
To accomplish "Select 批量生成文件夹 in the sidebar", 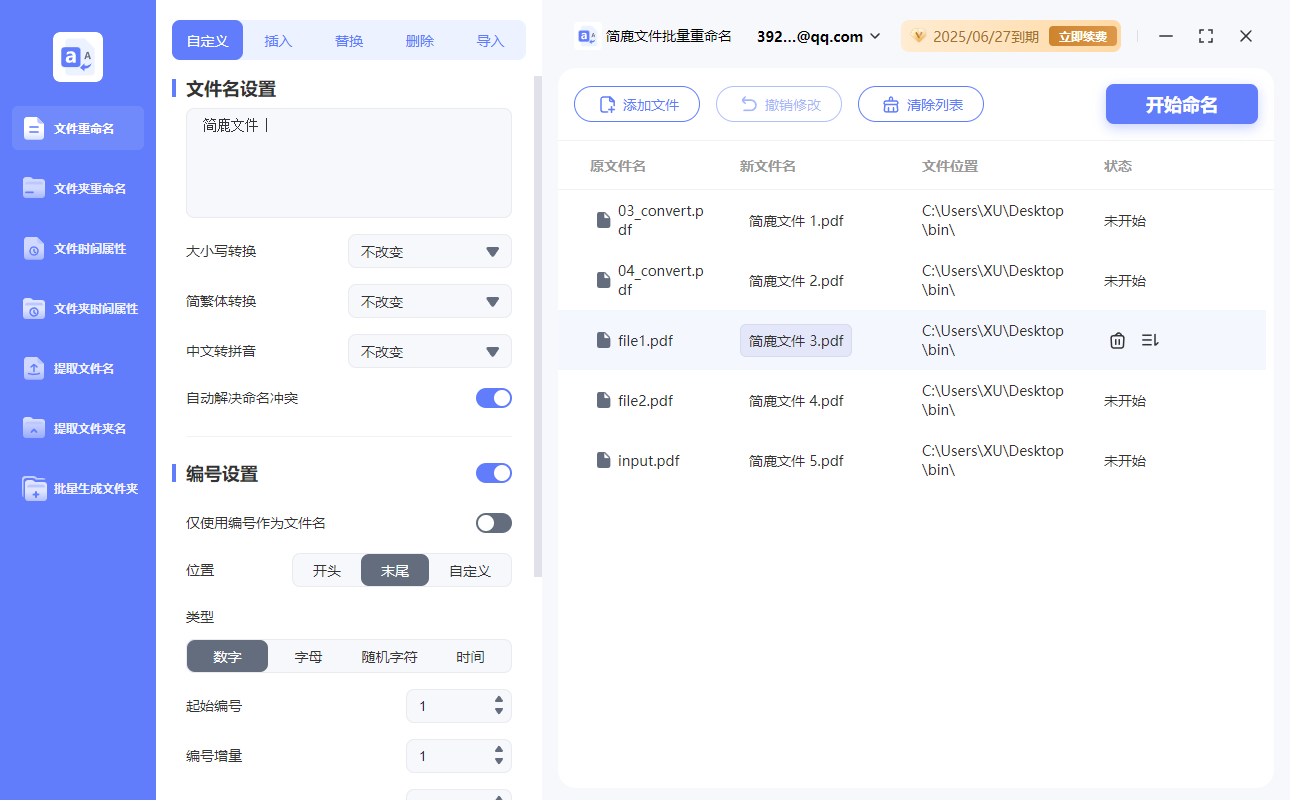I will point(77,488).
